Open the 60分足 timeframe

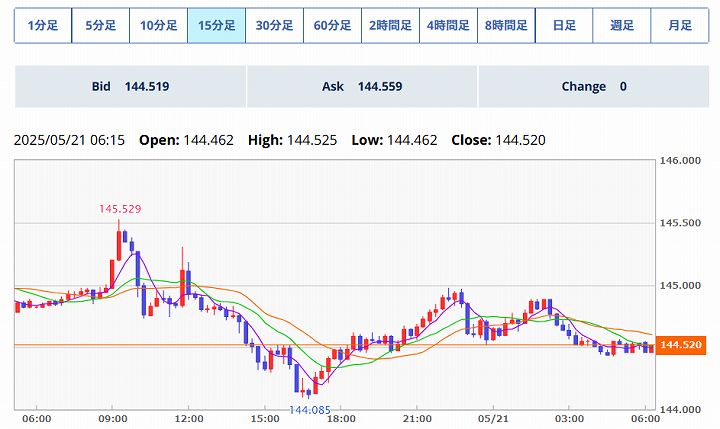click(332, 25)
